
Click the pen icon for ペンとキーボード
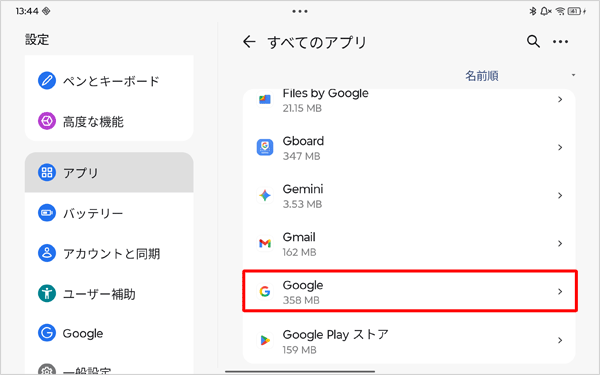47,81
